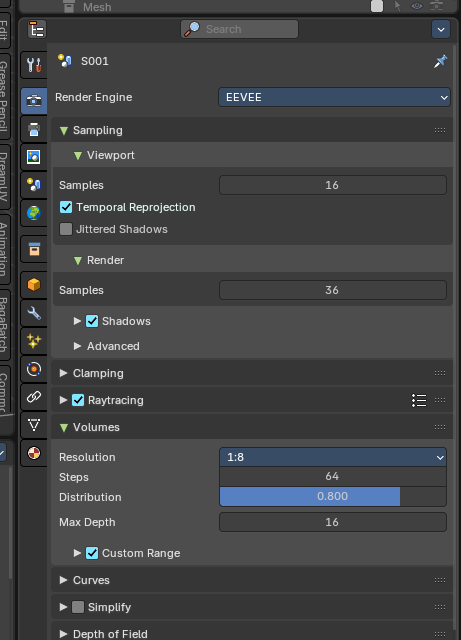Open the World properties tab
This screenshot has height=640, width=461.
[34, 213]
